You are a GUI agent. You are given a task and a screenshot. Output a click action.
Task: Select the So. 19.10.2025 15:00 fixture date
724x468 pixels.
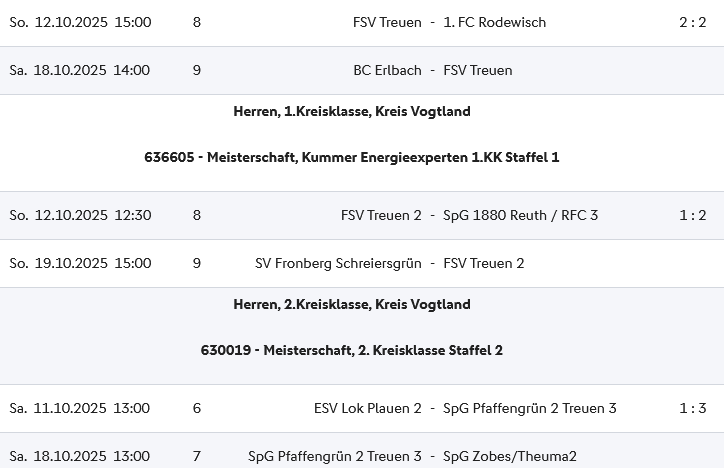coord(80,263)
